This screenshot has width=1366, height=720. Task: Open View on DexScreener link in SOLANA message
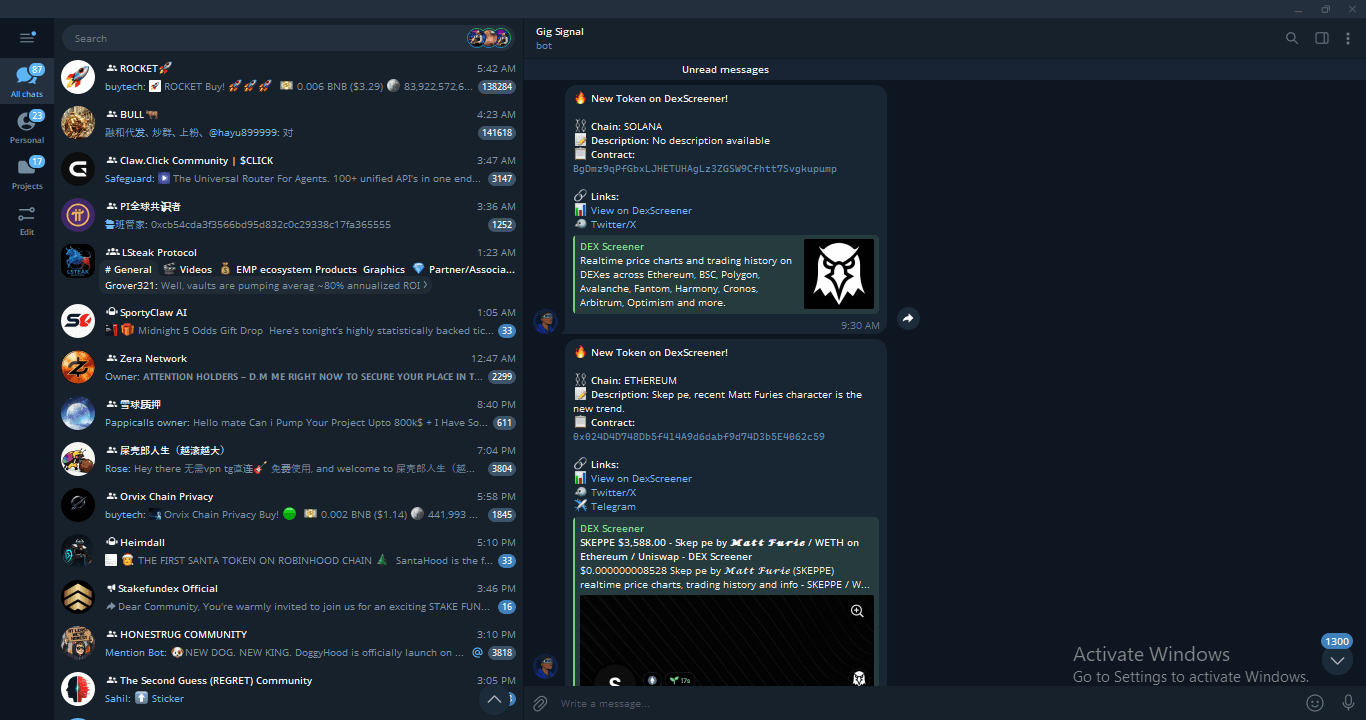point(641,210)
